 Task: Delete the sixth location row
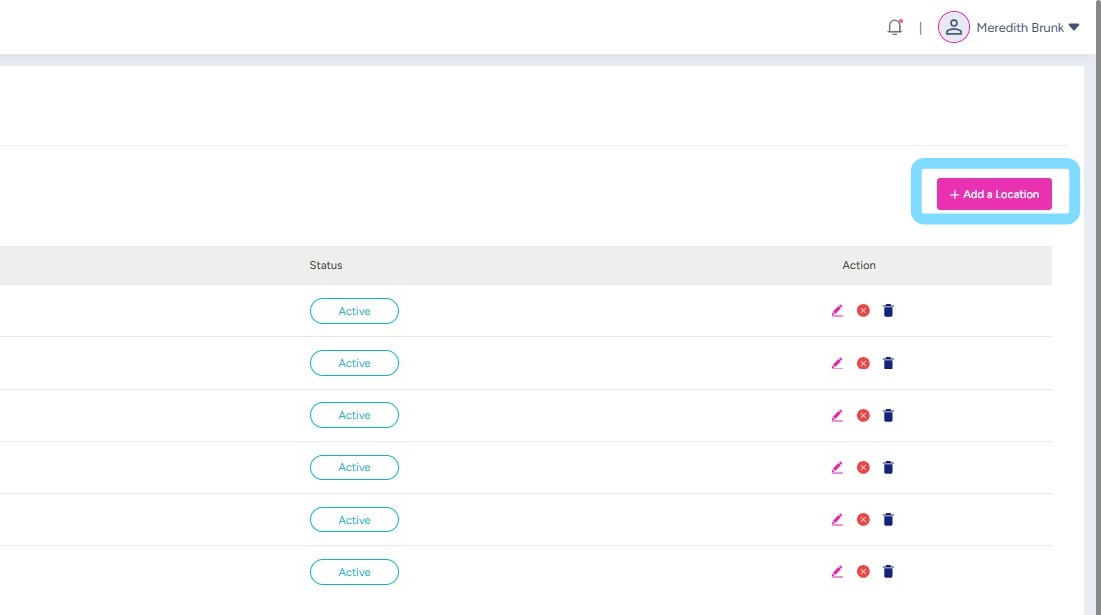pyautogui.click(x=888, y=572)
